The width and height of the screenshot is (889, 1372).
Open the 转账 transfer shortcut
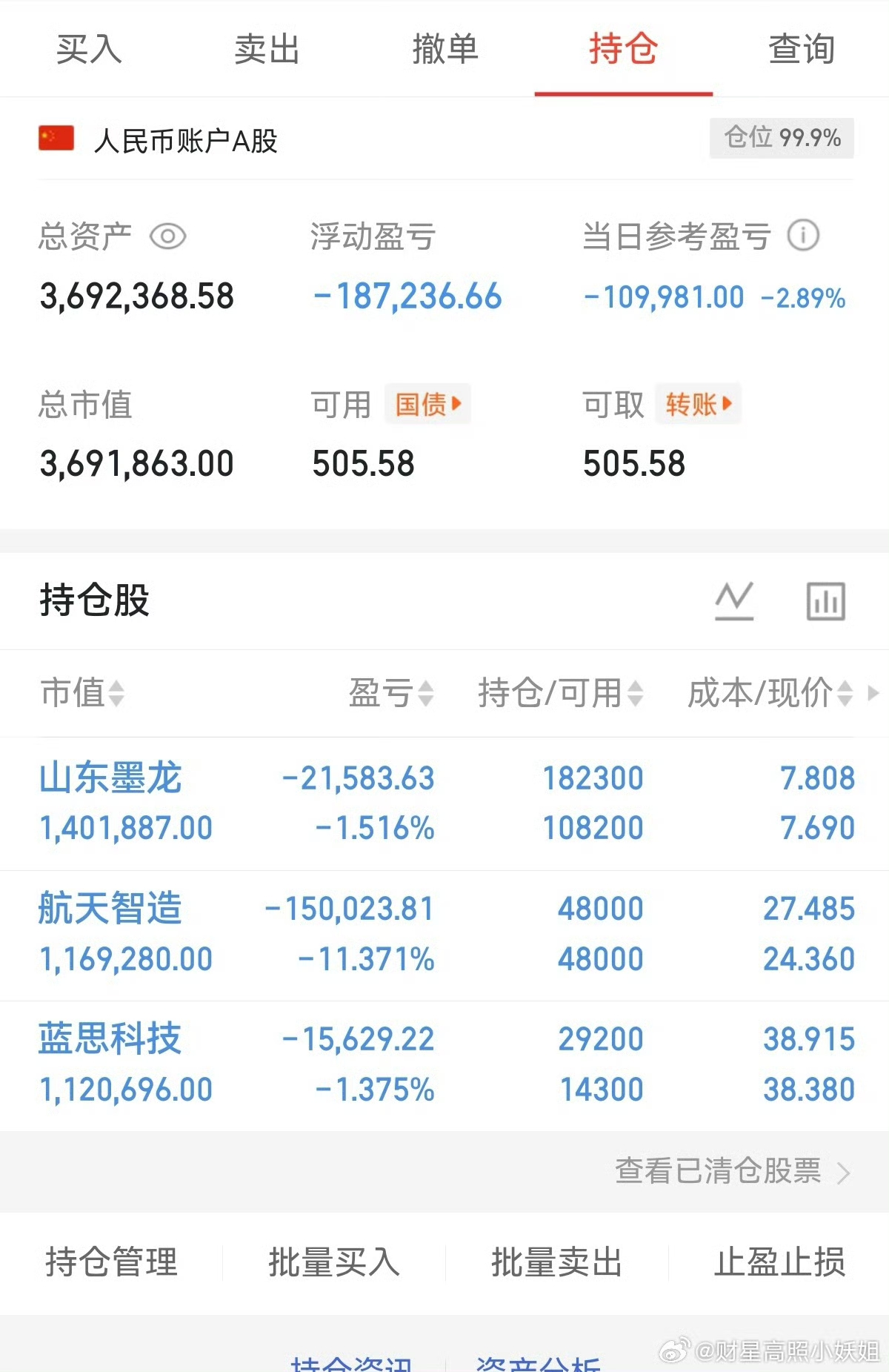[x=698, y=404]
